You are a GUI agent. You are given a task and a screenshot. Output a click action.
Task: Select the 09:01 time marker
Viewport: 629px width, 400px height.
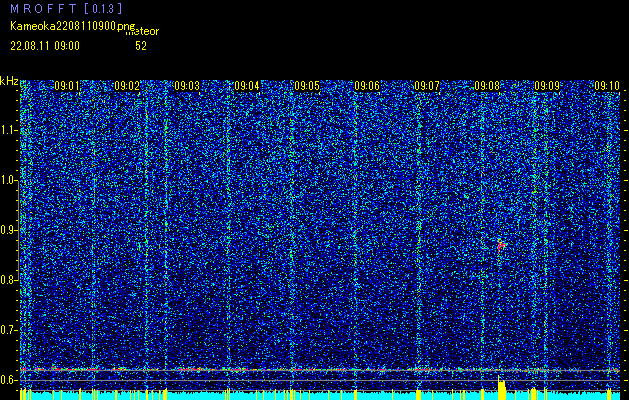67,85
